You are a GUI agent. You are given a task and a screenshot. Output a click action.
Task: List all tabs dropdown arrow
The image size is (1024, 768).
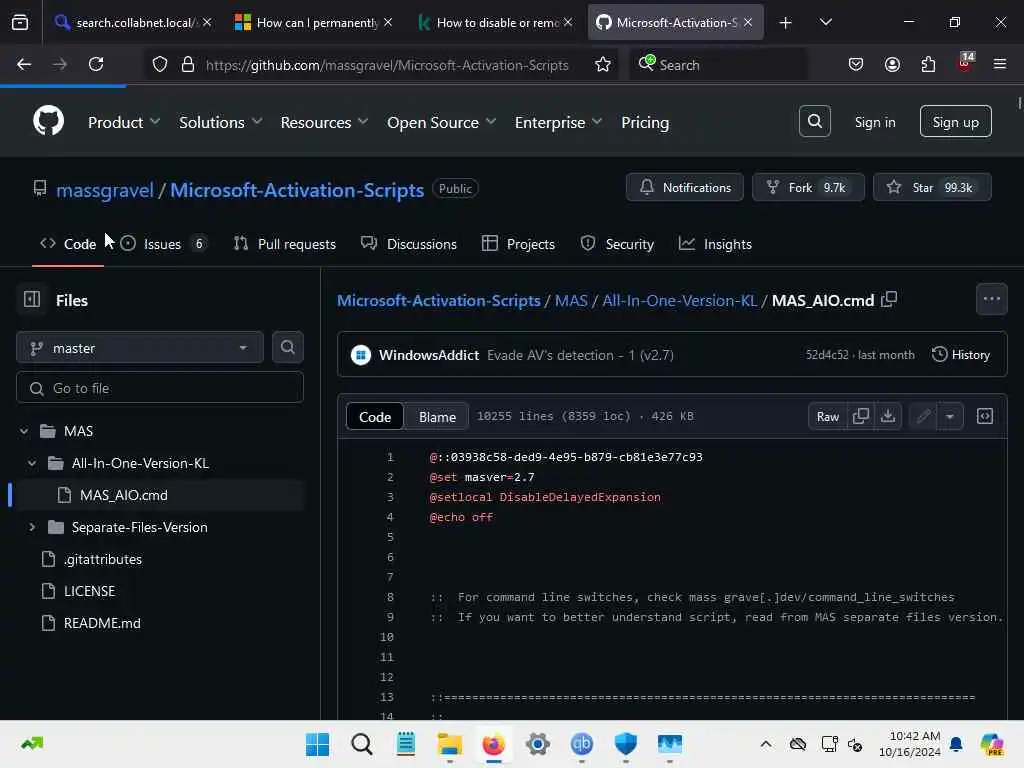[x=825, y=23]
